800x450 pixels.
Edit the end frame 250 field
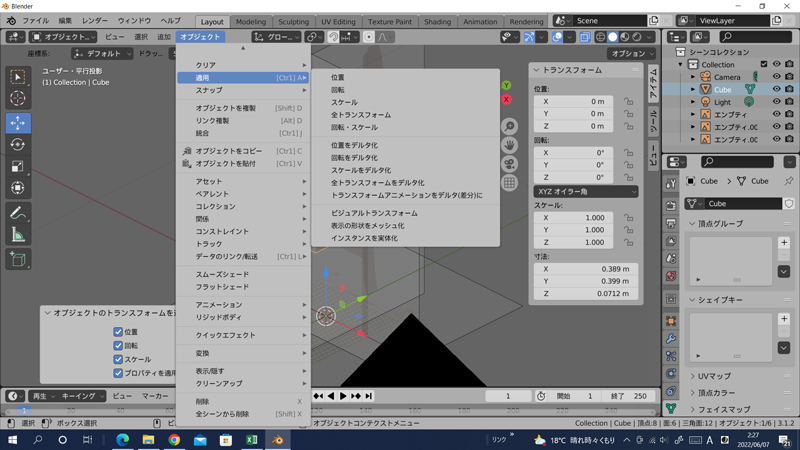click(630, 396)
